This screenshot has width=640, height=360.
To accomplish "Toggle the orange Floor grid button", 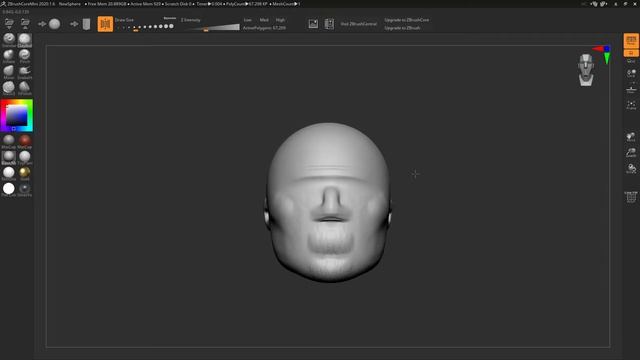I will pyautogui.click(x=631, y=53).
